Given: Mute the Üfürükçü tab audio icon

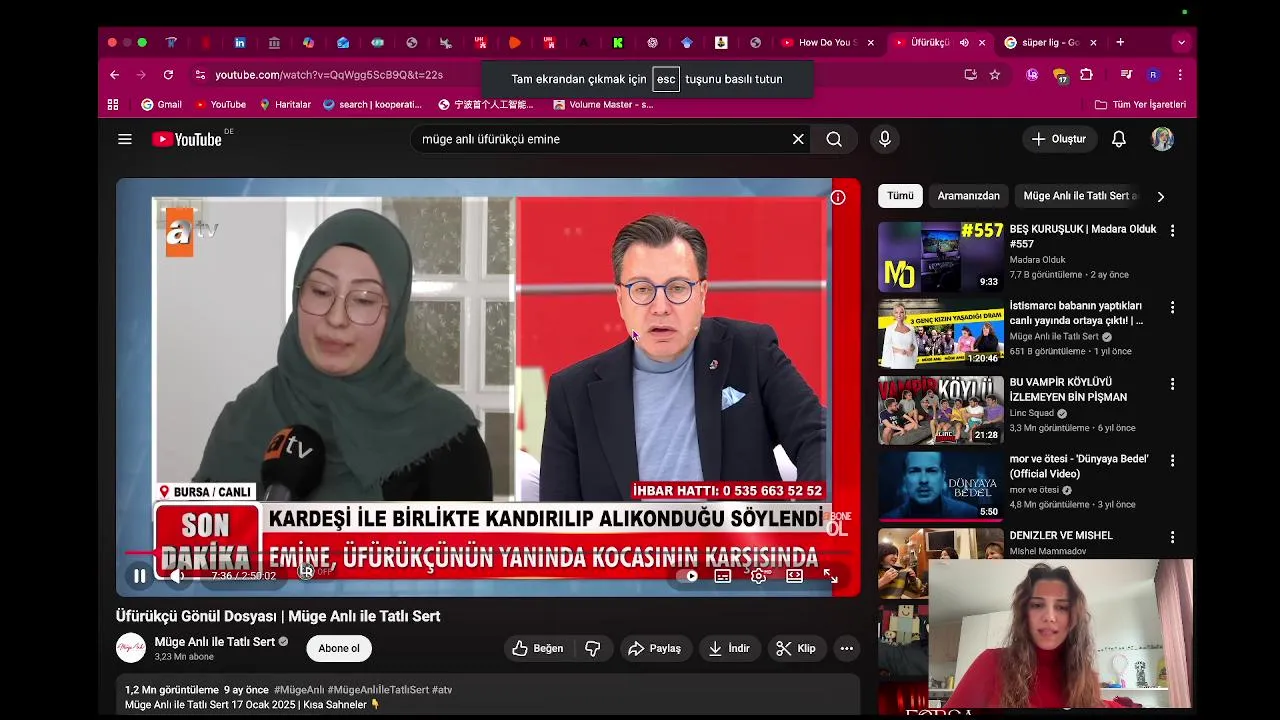Looking at the screenshot, I should click(x=964, y=43).
